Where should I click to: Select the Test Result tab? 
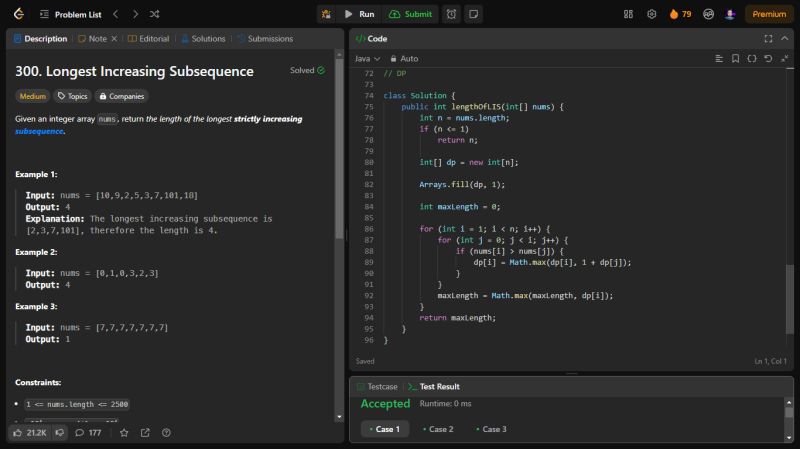tap(434, 387)
